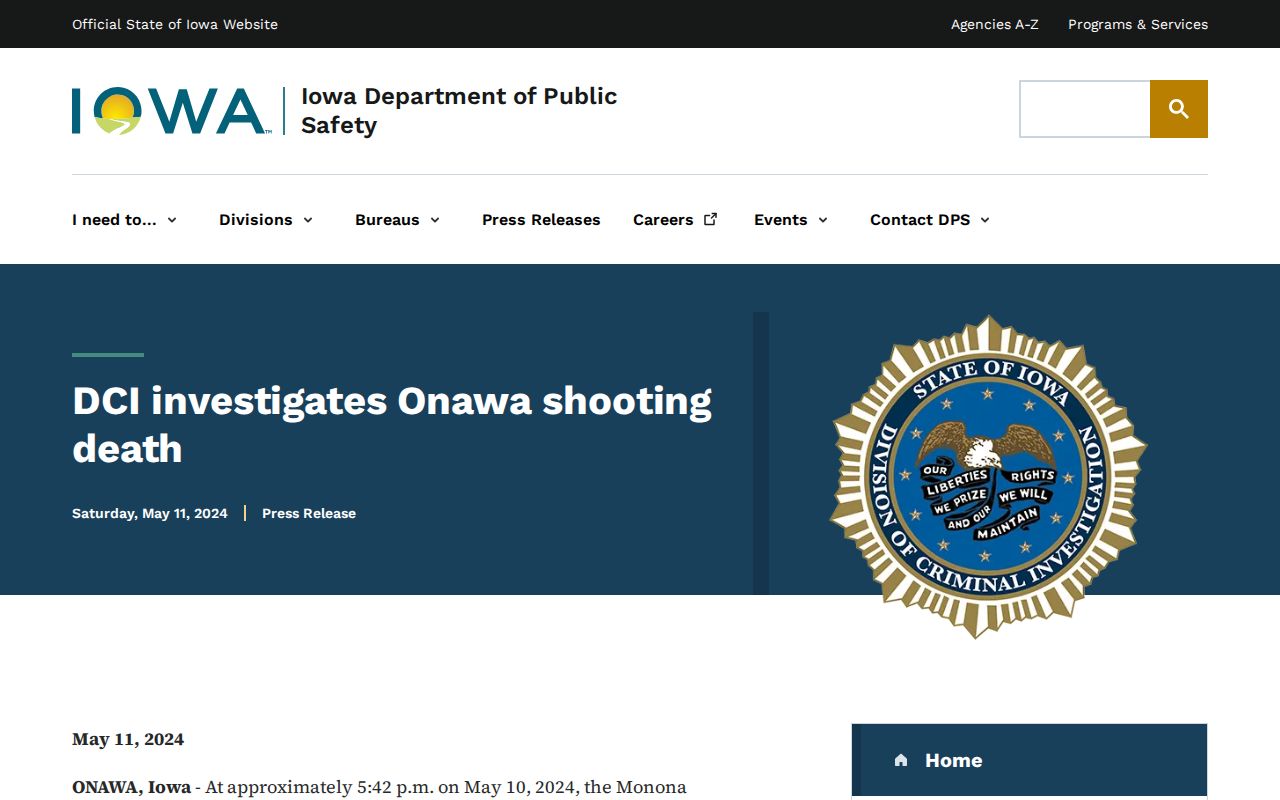Open Agencies A-Z link
Screen dimensions: 1280x800
[995, 24]
